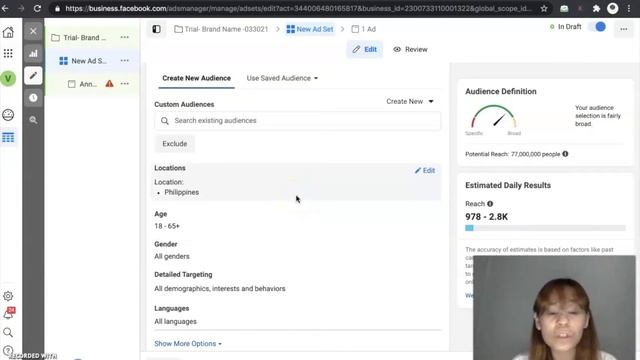Bookmark this page with the star icon

tap(544, 8)
